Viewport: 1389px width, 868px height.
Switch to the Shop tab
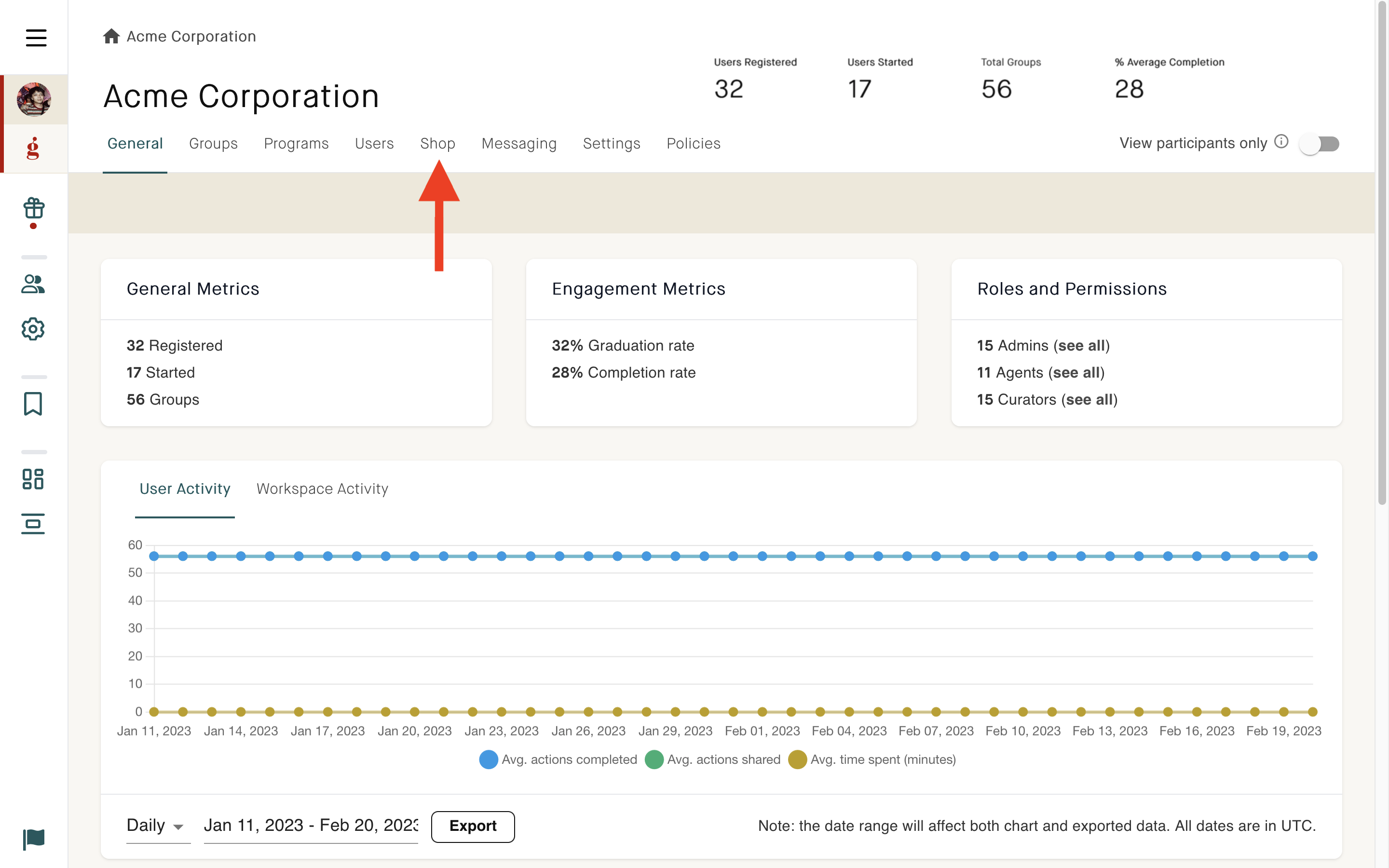[437, 144]
